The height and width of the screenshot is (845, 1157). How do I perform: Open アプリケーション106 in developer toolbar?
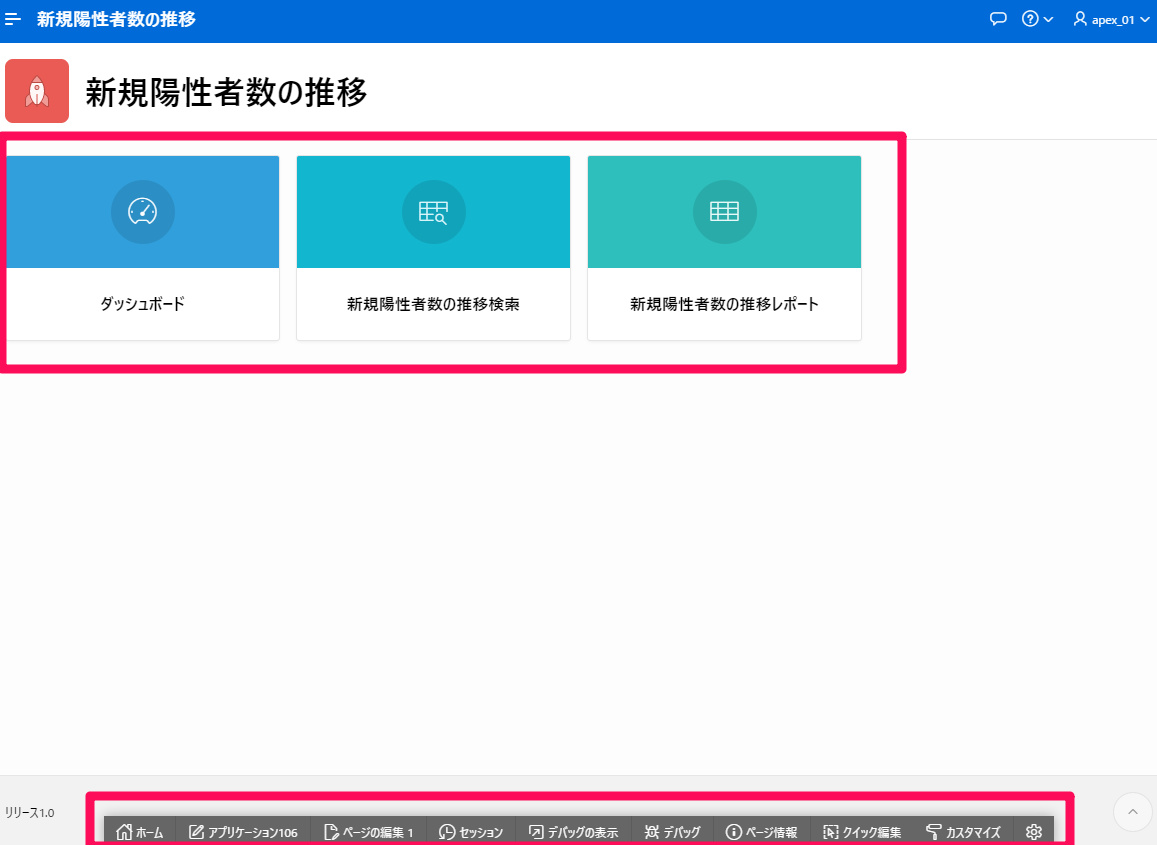pyautogui.click(x=243, y=832)
